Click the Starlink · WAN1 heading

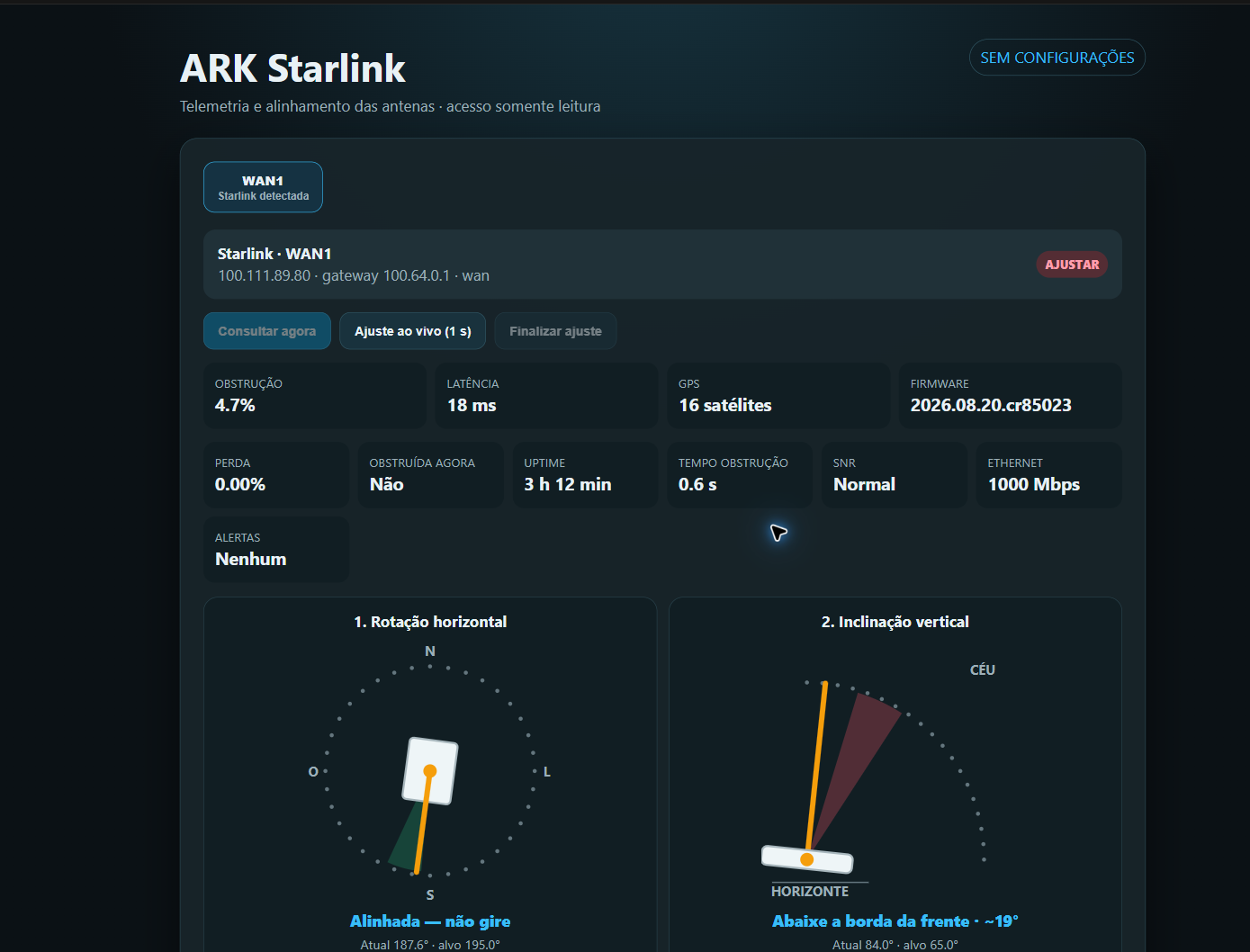pyautogui.click(x=274, y=254)
